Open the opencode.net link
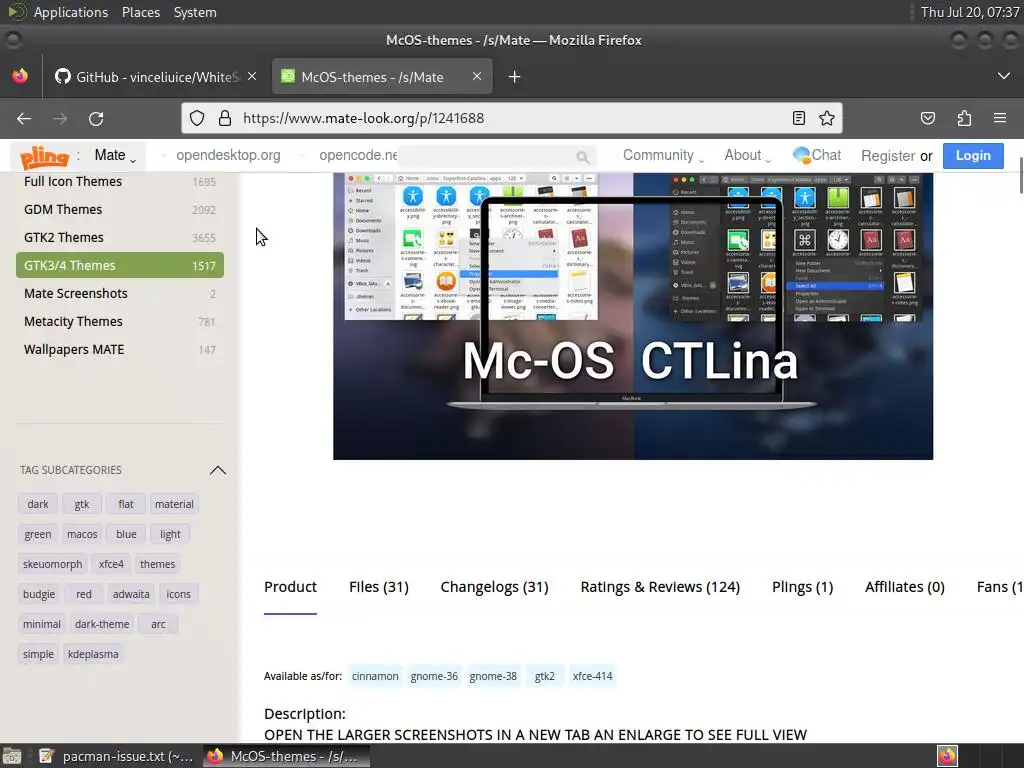The image size is (1024, 768). [358, 155]
